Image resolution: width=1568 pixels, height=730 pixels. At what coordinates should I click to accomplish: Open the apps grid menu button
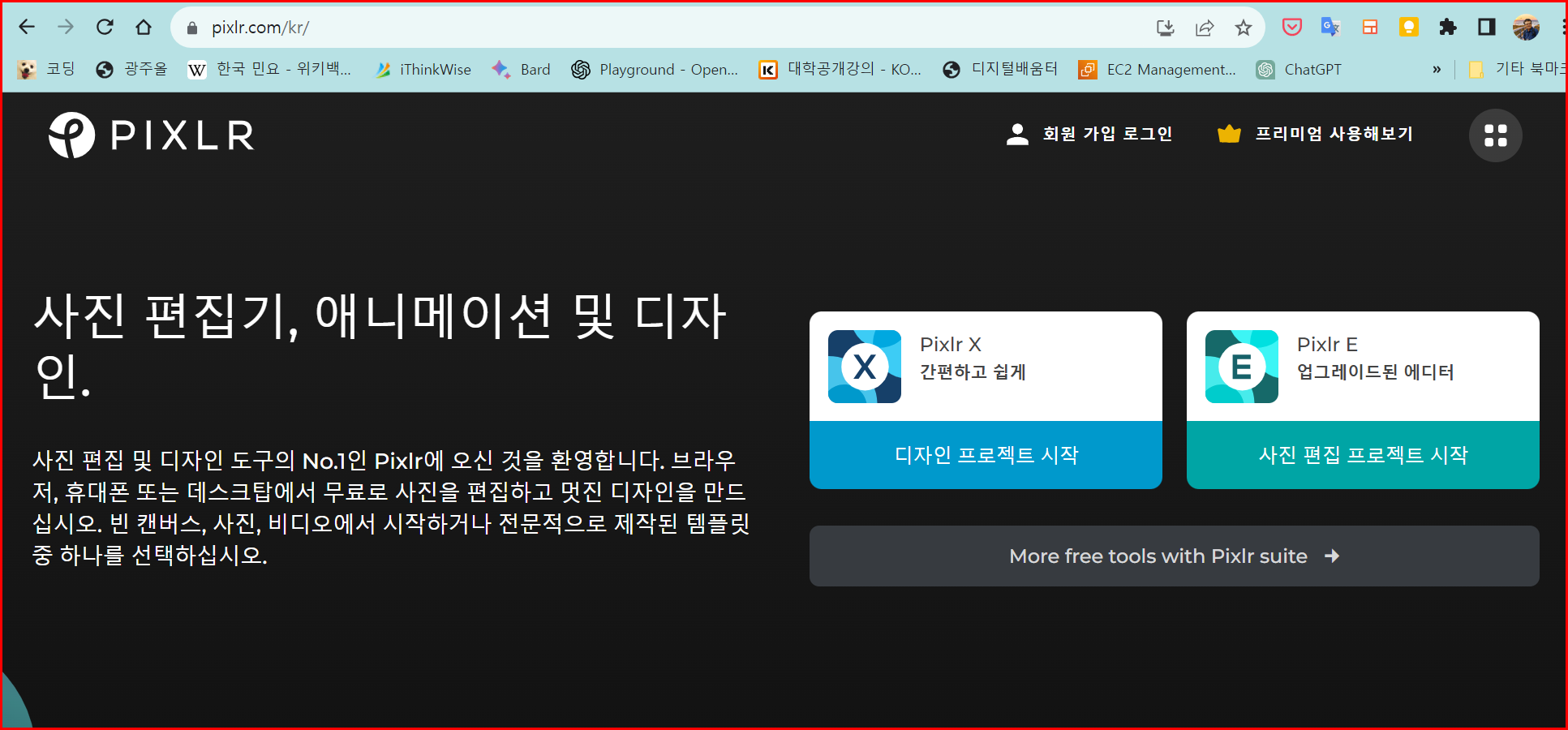[1496, 135]
